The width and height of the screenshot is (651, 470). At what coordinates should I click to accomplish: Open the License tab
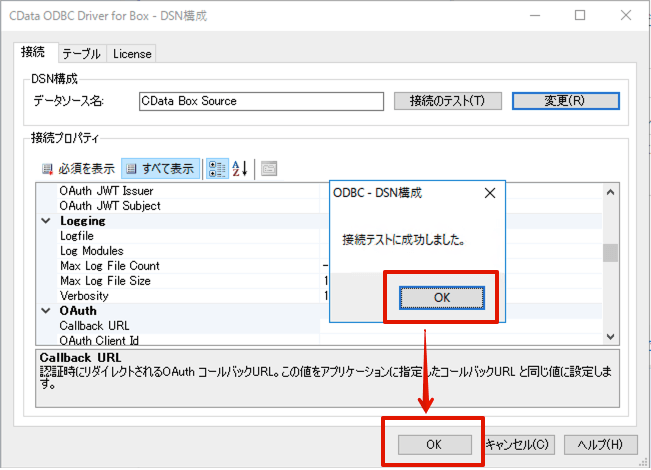click(x=132, y=54)
